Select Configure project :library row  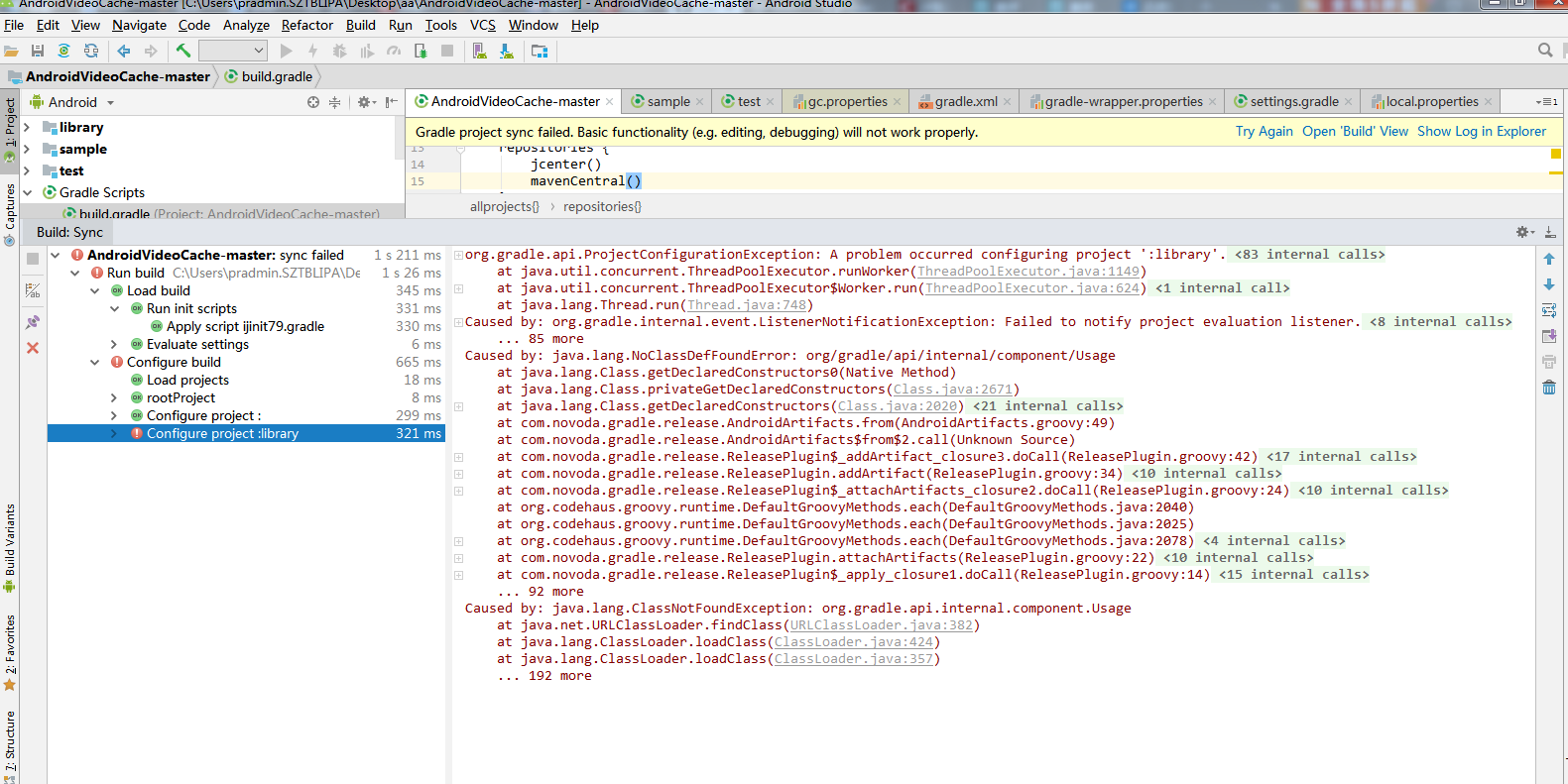[x=246, y=433]
